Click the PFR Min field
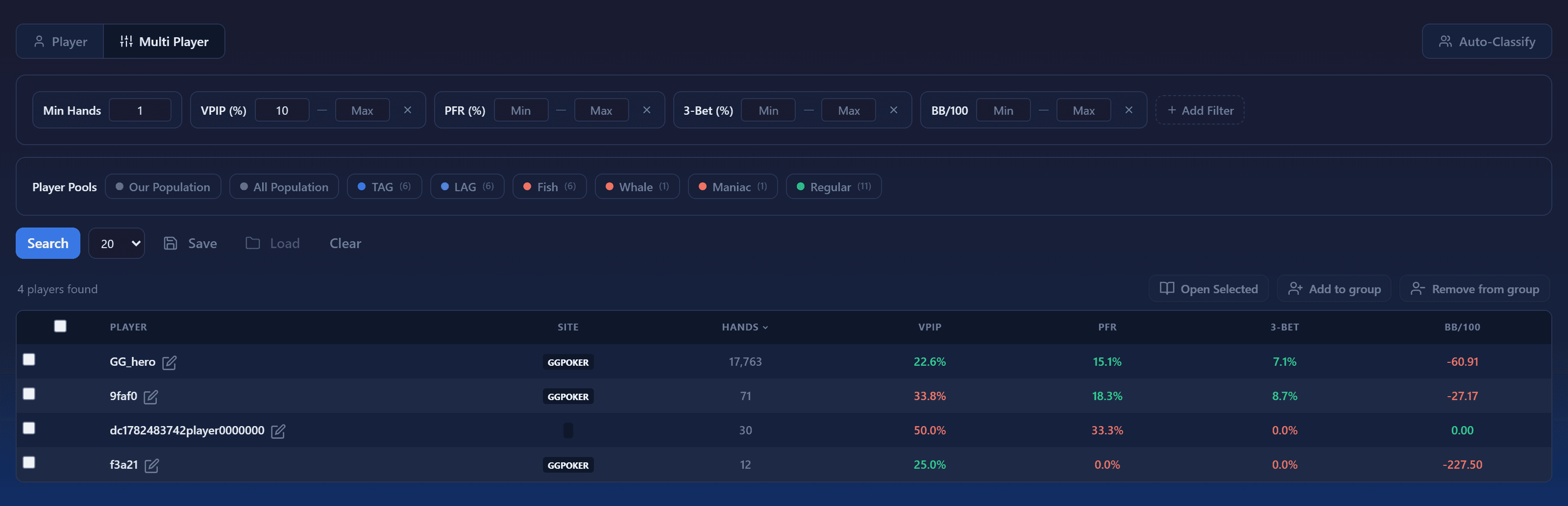The image size is (1568, 506). [521, 110]
